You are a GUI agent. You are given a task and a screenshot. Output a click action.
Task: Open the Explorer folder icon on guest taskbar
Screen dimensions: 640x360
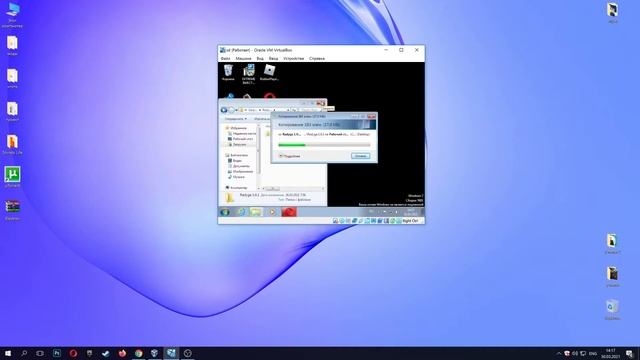[256, 212]
